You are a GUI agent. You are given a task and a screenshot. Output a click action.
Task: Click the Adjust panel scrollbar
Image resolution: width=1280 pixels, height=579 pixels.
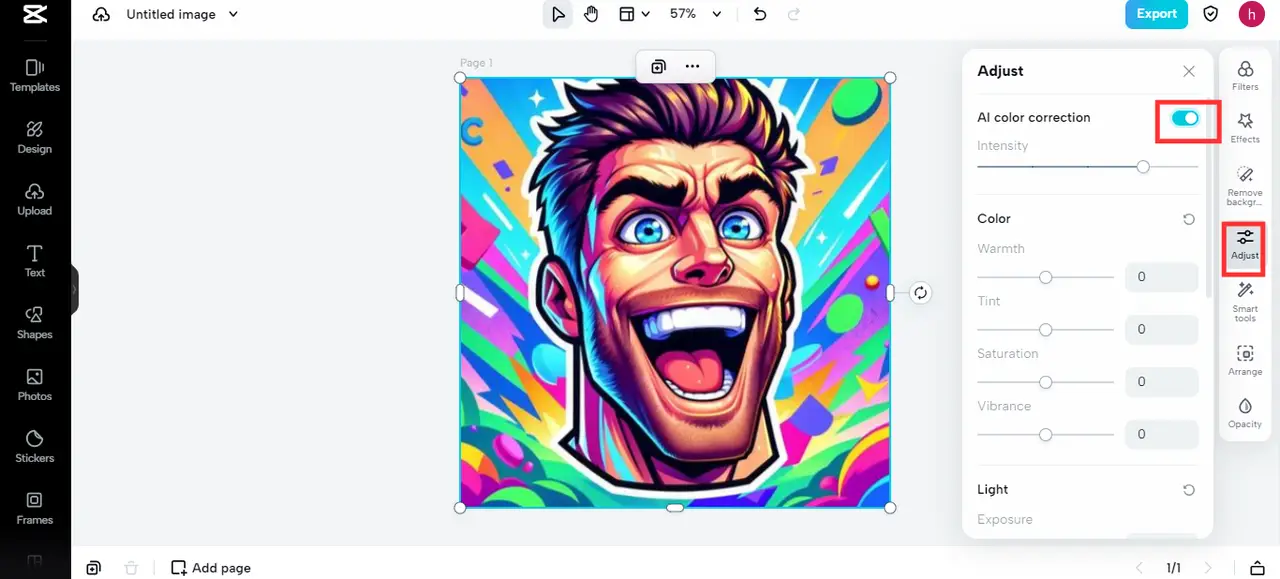[x=1207, y=196]
